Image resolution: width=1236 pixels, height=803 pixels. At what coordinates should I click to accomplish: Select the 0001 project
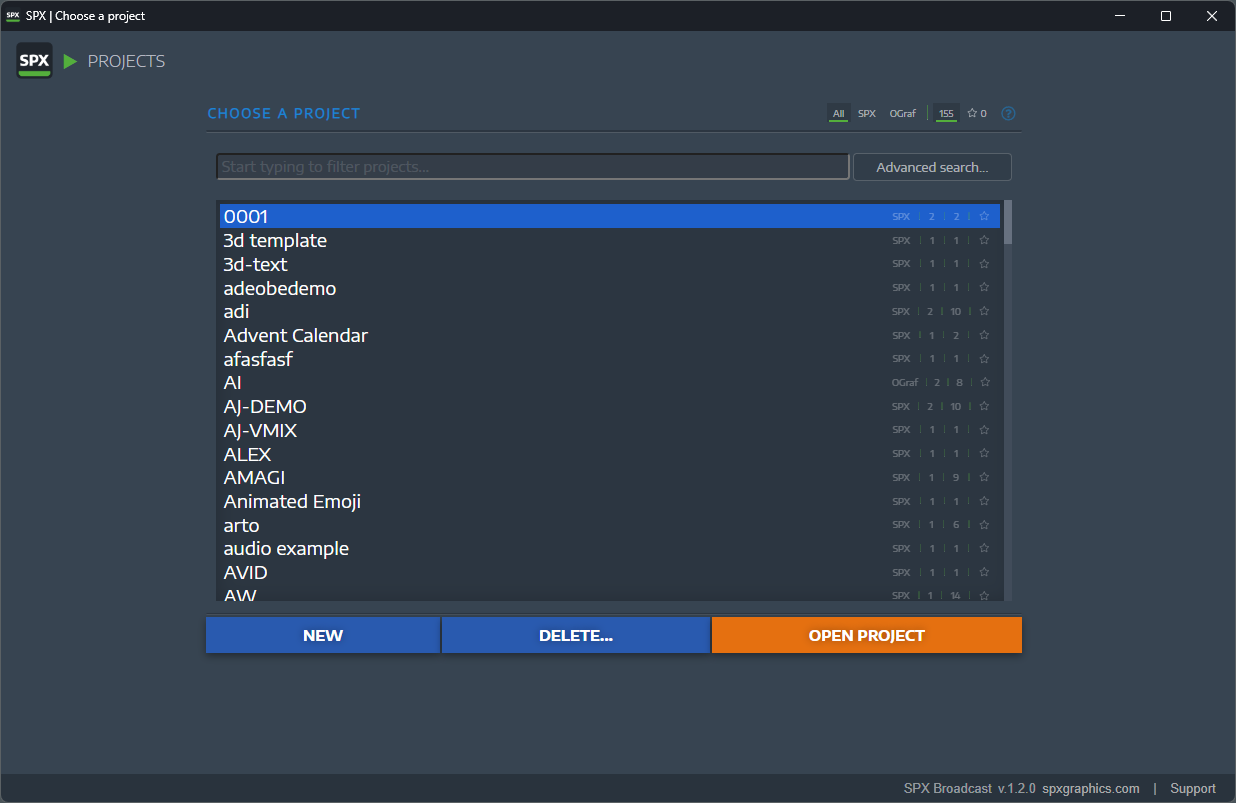pos(610,216)
